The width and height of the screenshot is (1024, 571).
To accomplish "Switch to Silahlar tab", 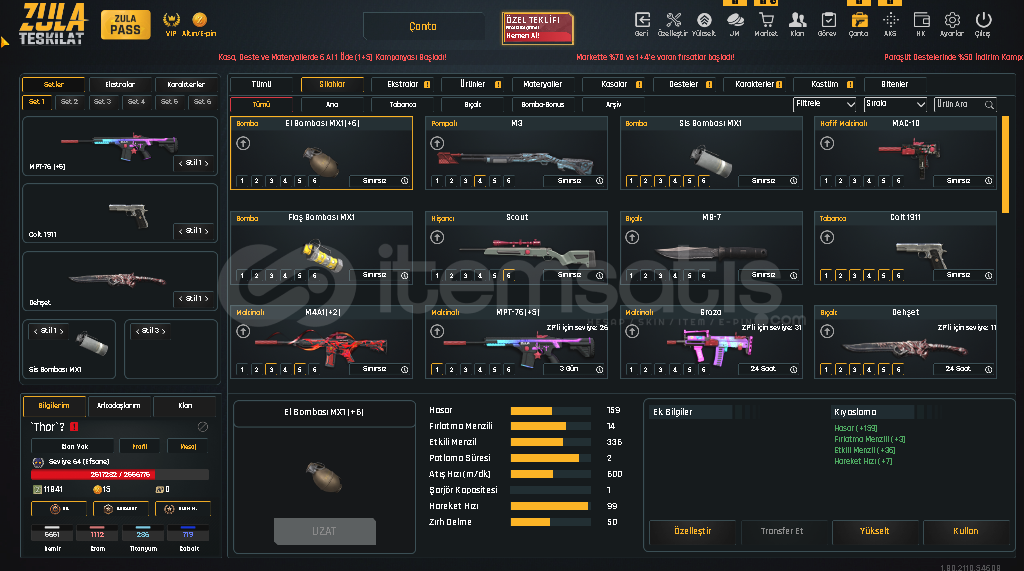I will coord(332,84).
